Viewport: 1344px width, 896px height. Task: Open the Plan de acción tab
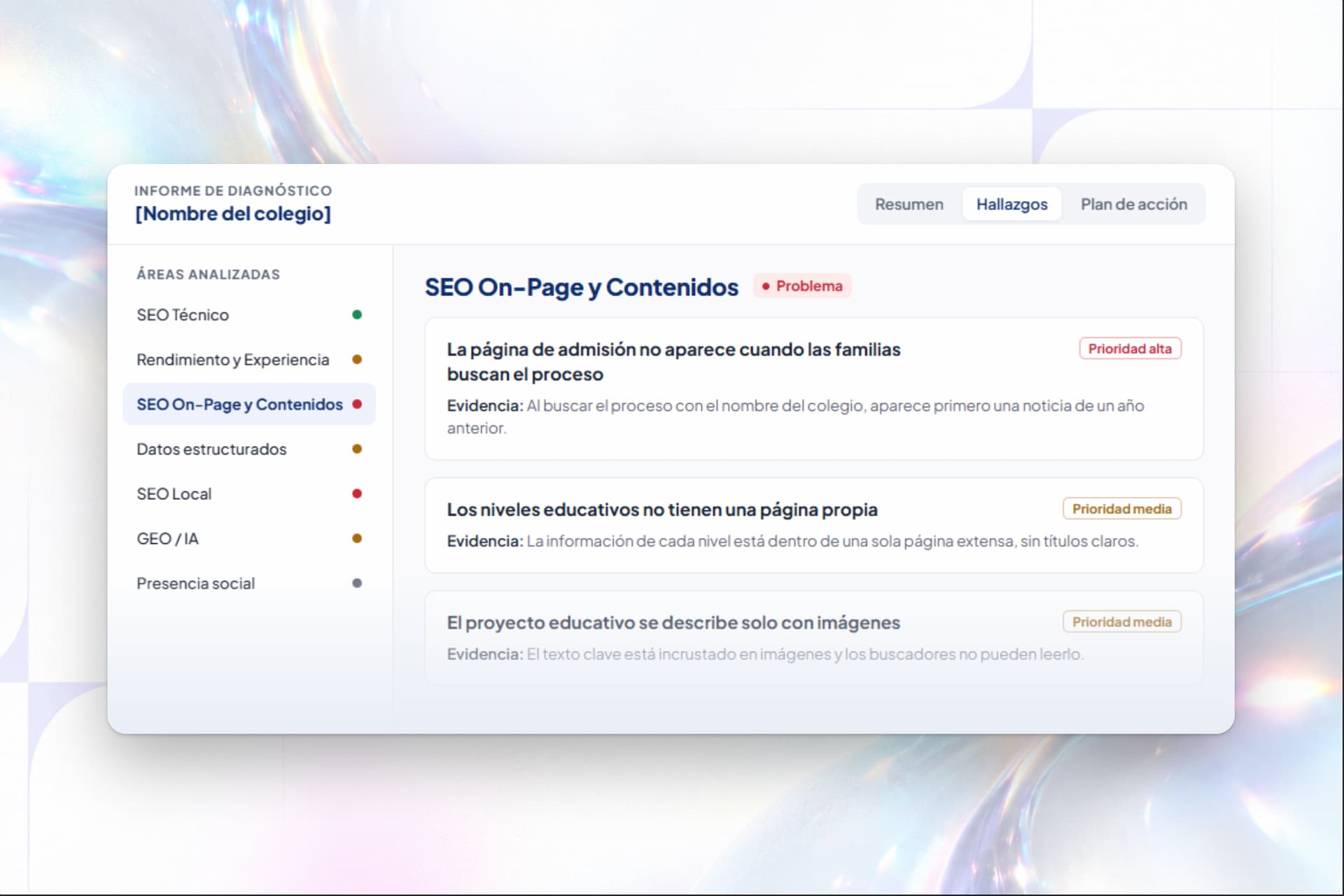click(1133, 204)
